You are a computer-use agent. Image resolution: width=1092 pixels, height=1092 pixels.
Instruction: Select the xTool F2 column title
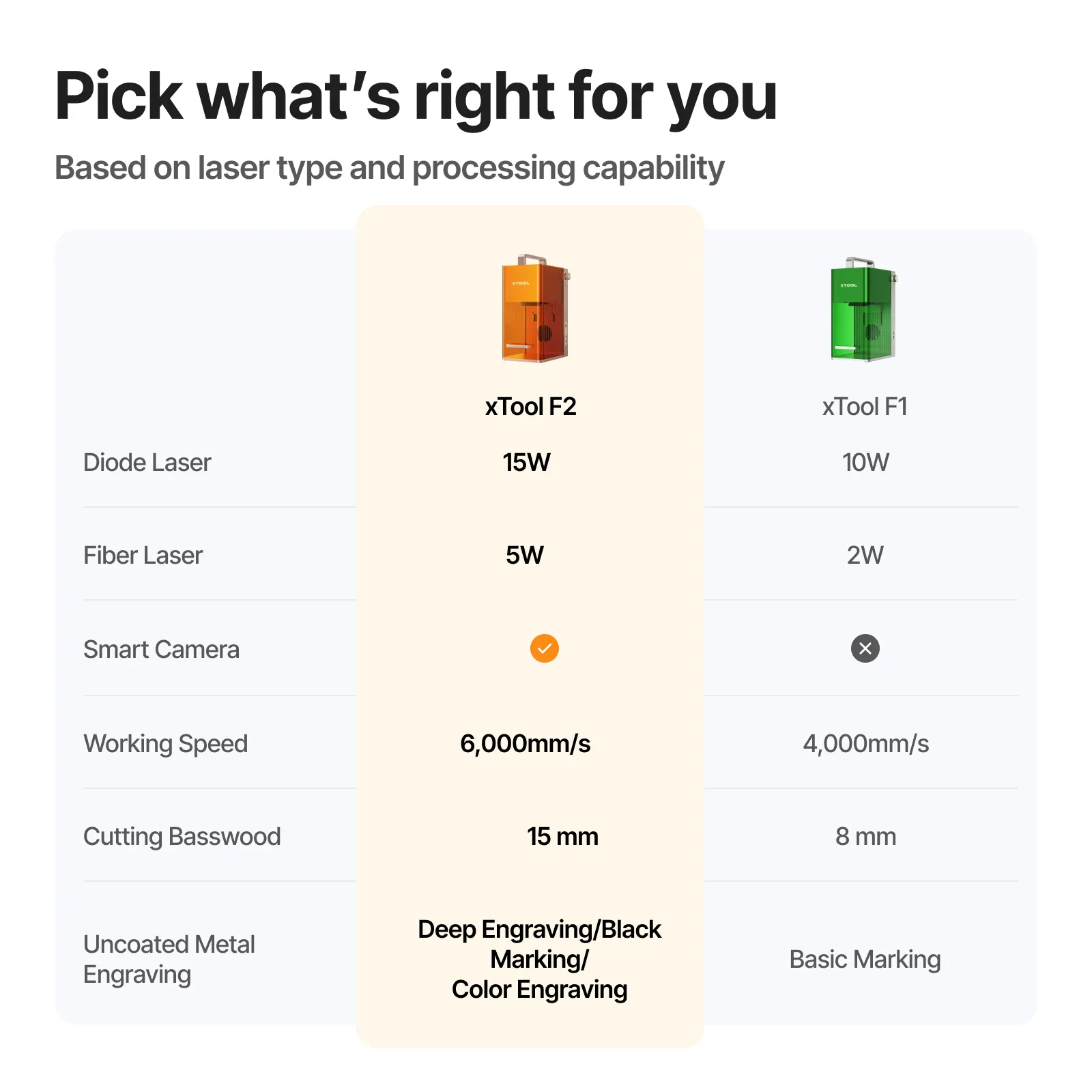pyautogui.click(x=530, y=407)
